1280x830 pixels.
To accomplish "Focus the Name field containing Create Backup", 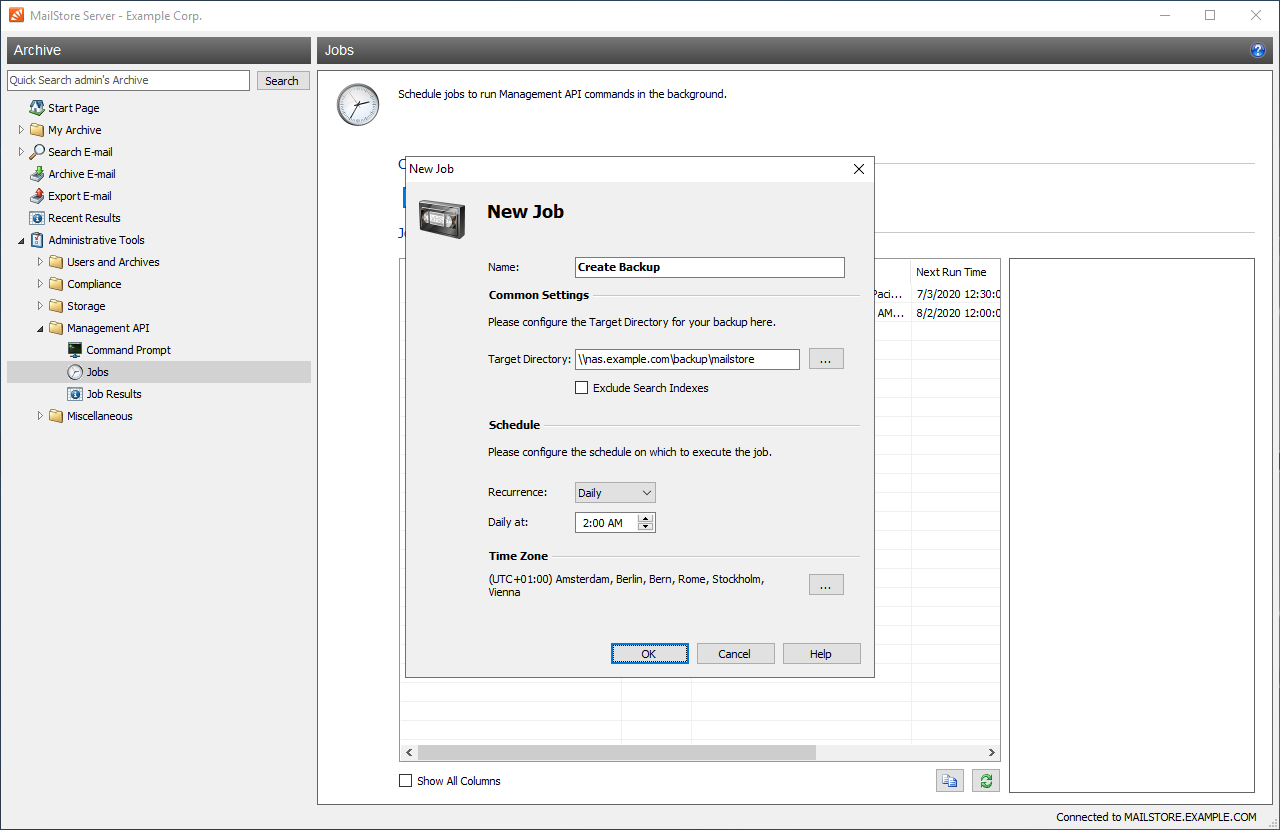I will click(x=710, y=267).
